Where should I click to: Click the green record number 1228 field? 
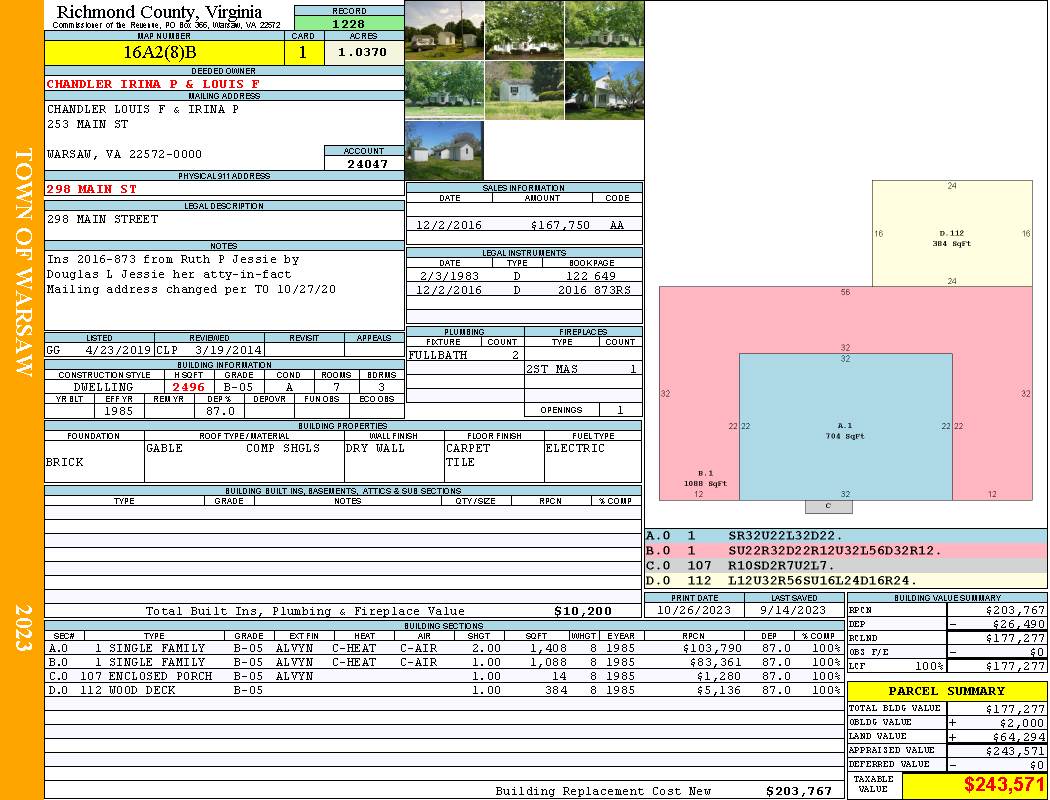pyautogui.click(x=348, y=23)
